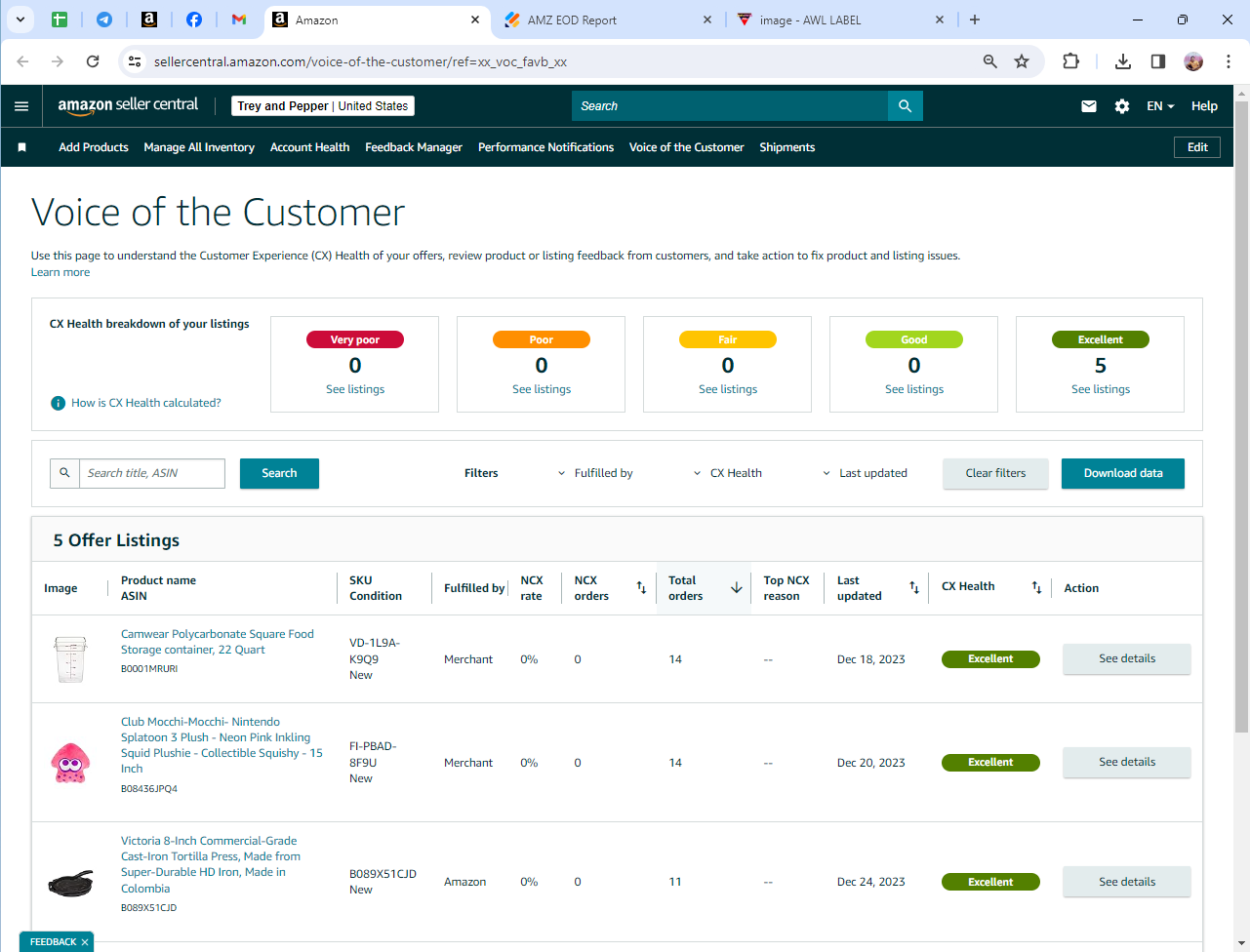
Task: Open the Help link
Action: coord(1204,106)
